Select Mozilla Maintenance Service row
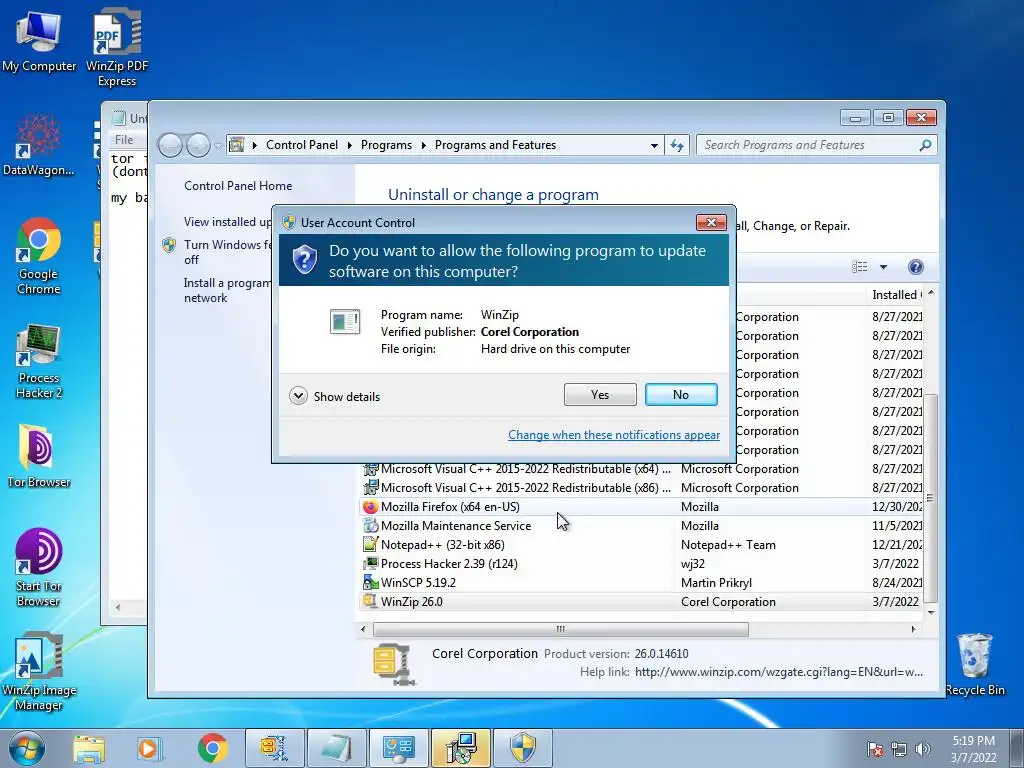Viewport: 1024px width, 768px height. [641, 526]
